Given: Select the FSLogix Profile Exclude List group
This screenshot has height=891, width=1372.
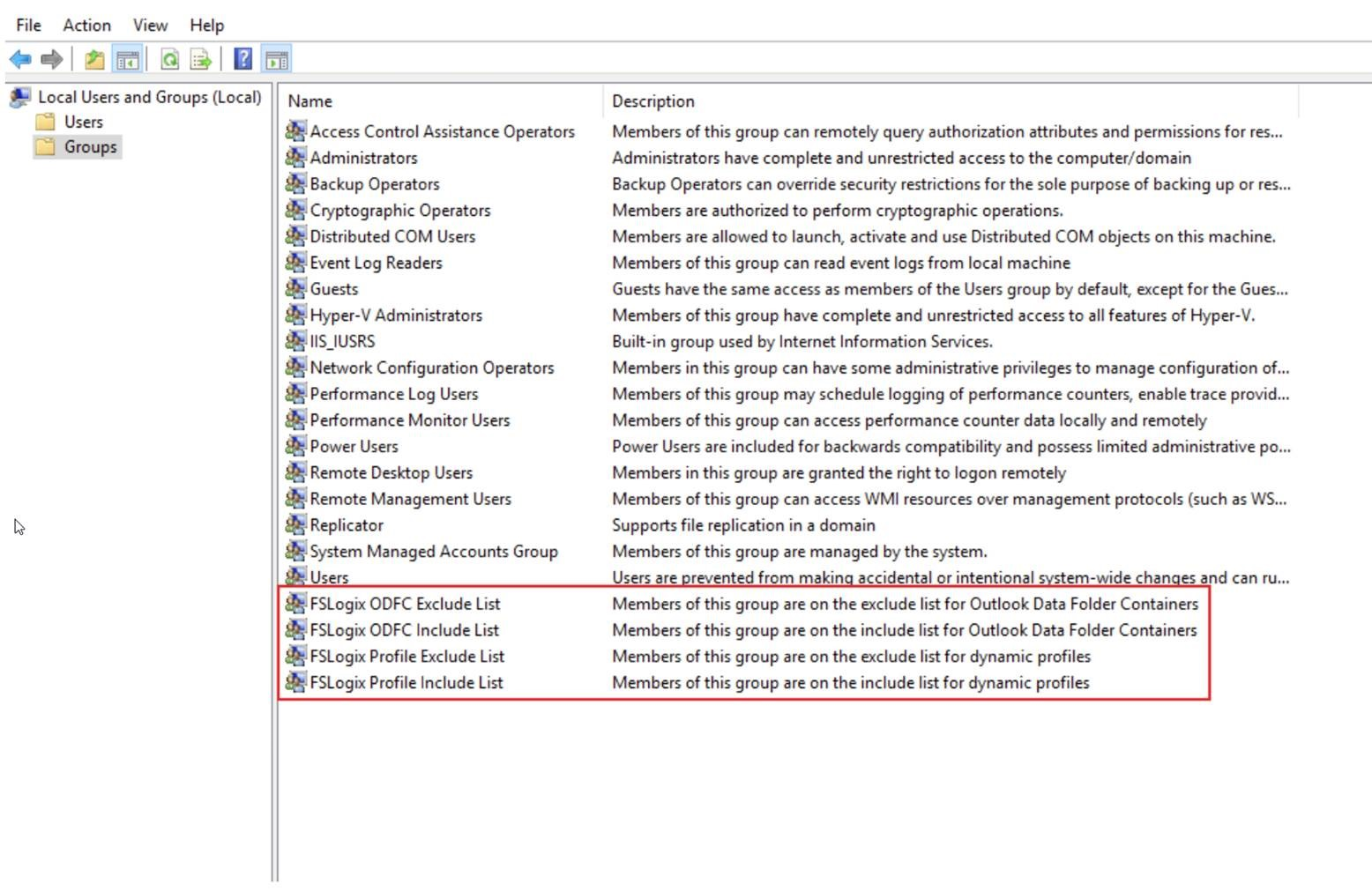Looking at the screenshot, I should [407, 656].
